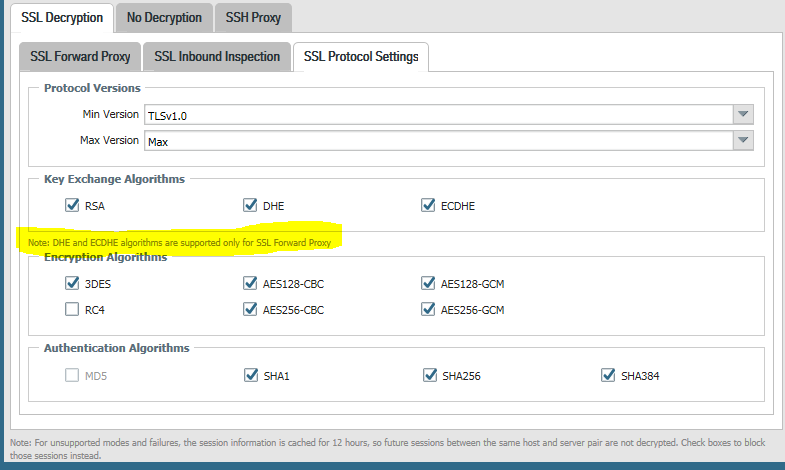Click the DHE and ECDHE support note

pos(179,243)
